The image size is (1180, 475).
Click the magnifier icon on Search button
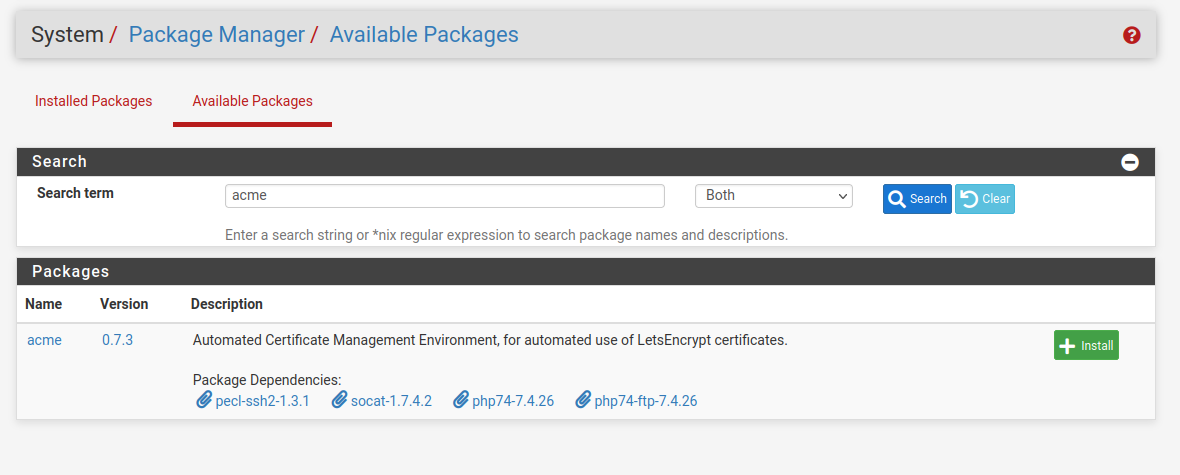point(897,199)
